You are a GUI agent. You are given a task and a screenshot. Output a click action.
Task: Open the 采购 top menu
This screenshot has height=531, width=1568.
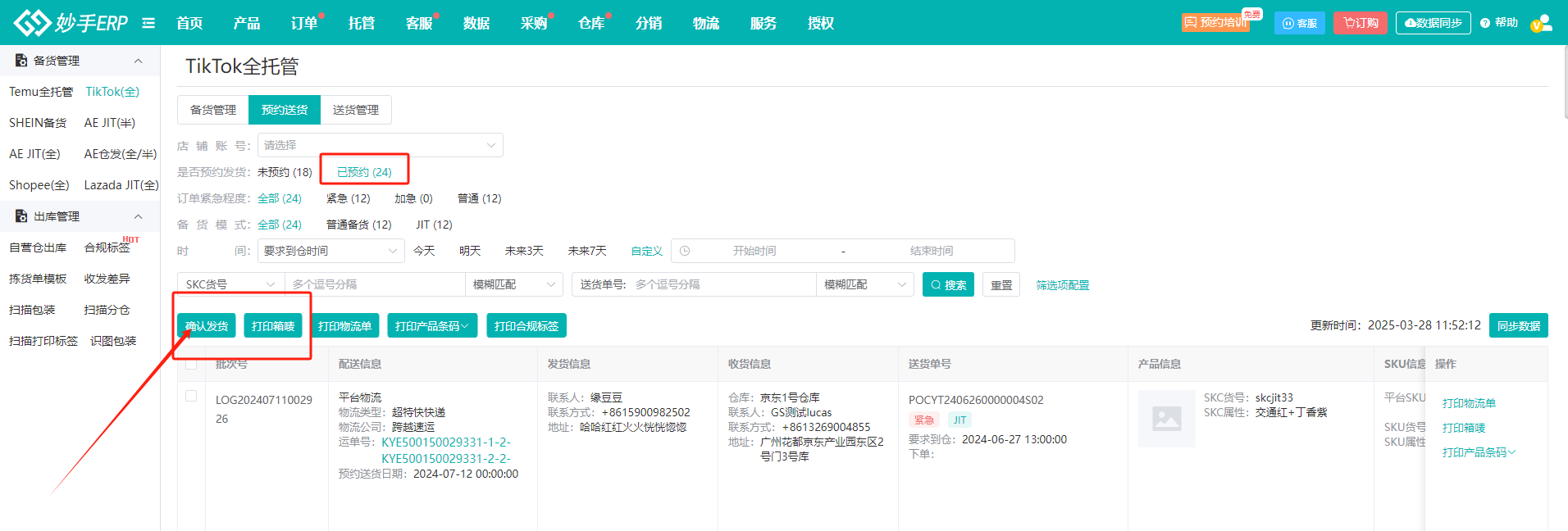click(534, 23)
